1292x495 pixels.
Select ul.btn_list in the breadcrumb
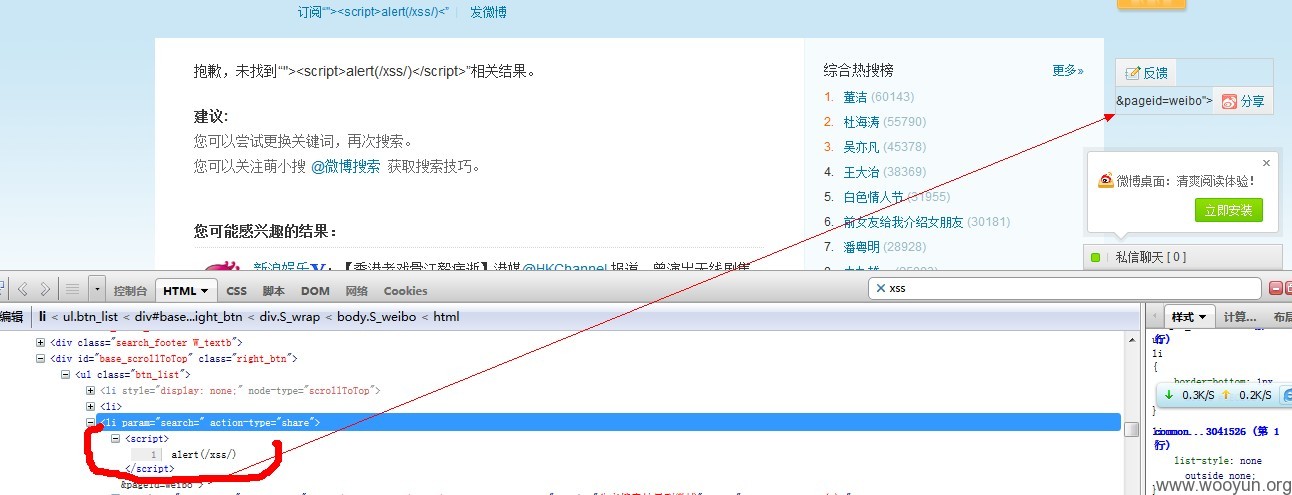pos(92,317)
